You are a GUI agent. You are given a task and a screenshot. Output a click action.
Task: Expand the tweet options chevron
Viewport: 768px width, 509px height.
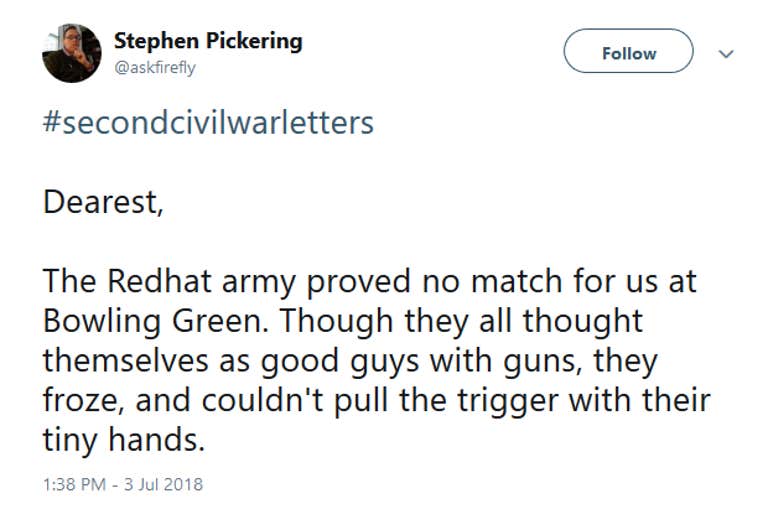pos(726,53)
